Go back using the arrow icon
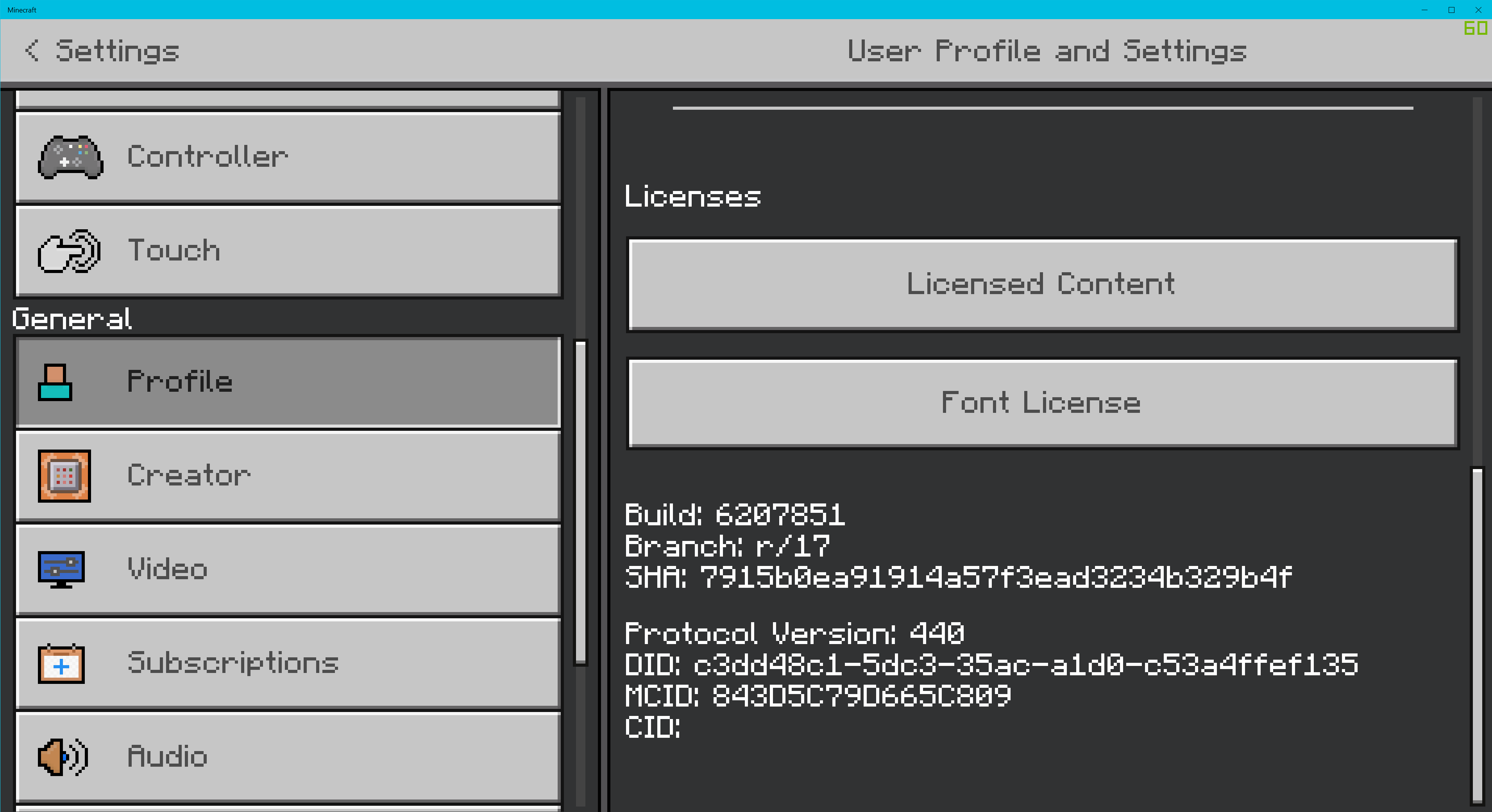1492x812 pixels. pyautogui.click(x=32, y=51)
